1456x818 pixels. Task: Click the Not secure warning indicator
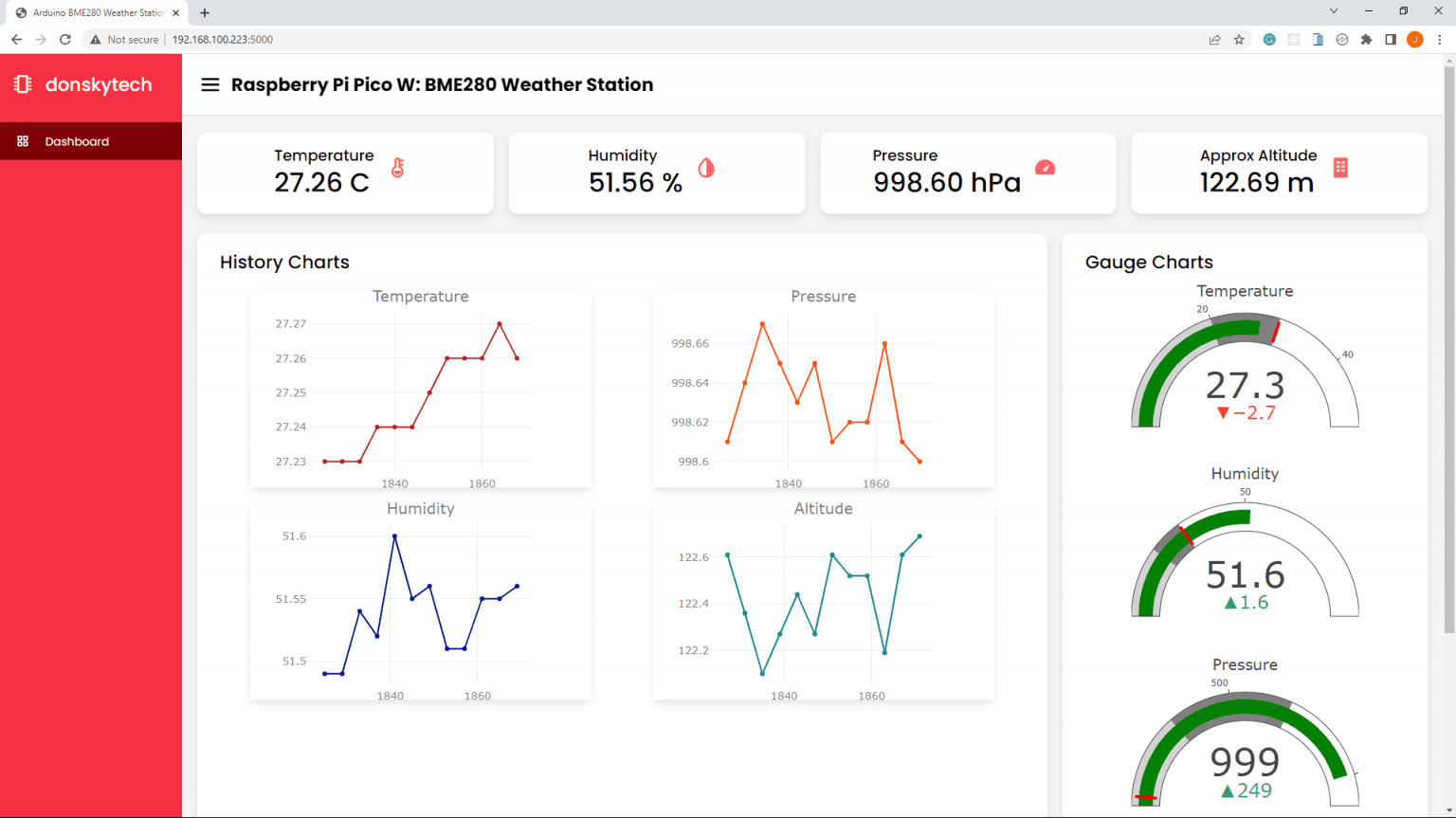(125, 39)
